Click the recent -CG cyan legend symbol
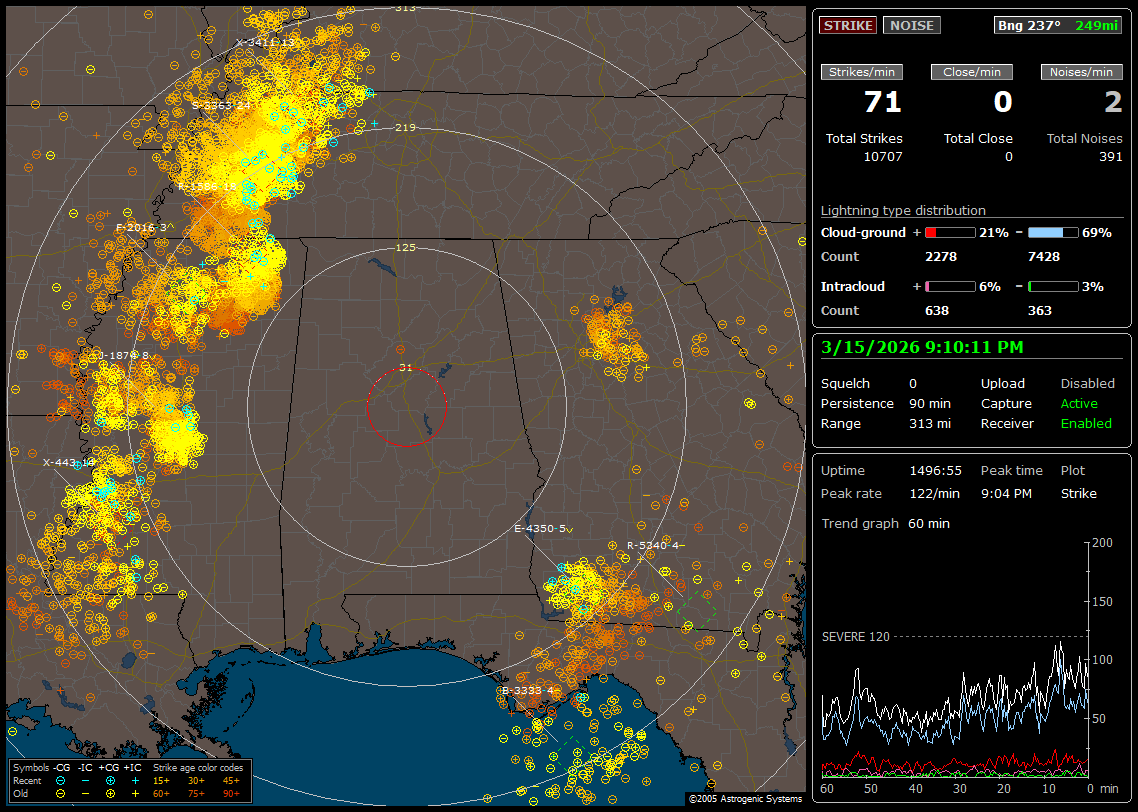This screenshot has width=1138, height=812. (61, 780)
